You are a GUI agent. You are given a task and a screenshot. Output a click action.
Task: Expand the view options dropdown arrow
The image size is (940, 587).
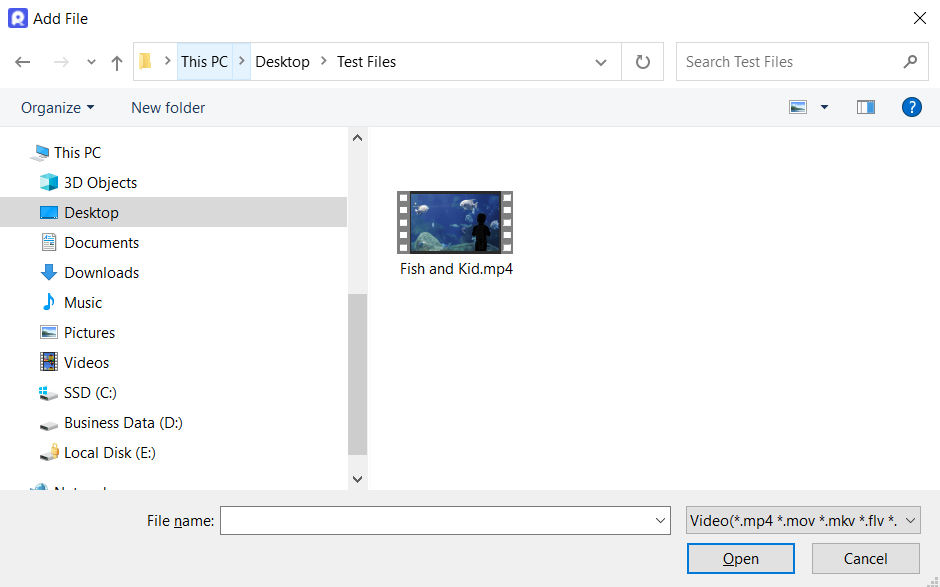tap(823, 106)
